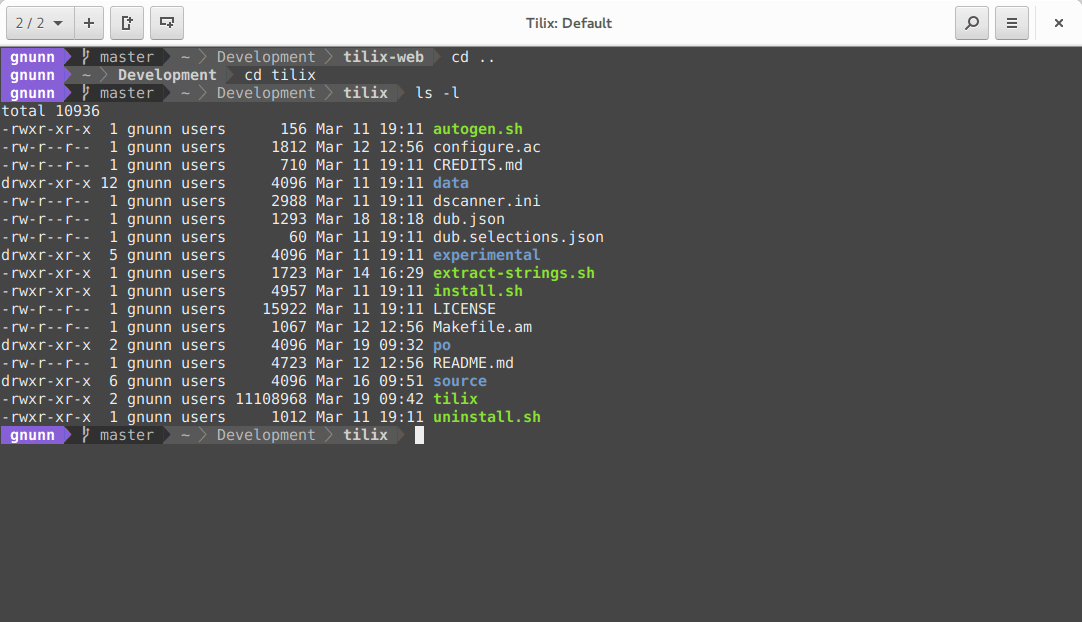Open the 2 / 2 session switcher dropdown
The image size is (1082, 622).
(39, 23)
